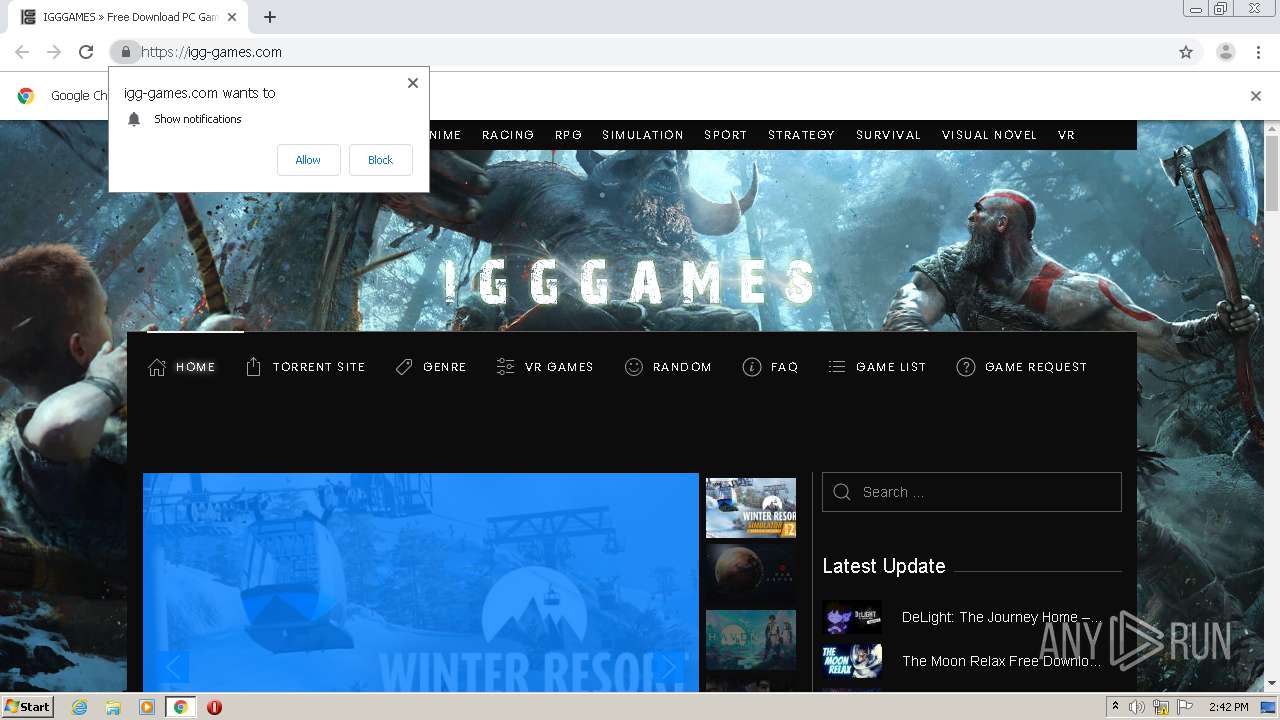Click the GENRE tag icon

tap(404, 367)
